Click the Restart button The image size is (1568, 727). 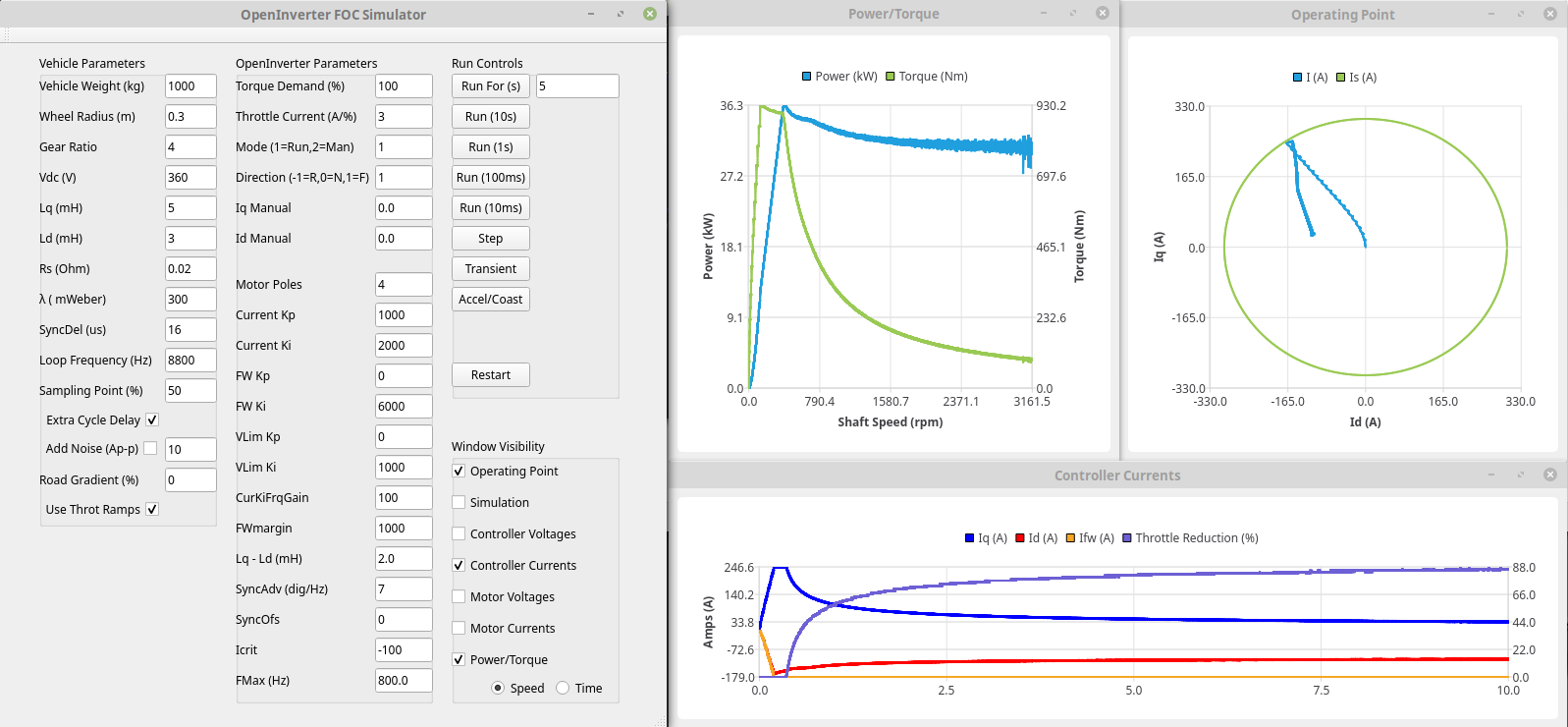click(490, 374)
